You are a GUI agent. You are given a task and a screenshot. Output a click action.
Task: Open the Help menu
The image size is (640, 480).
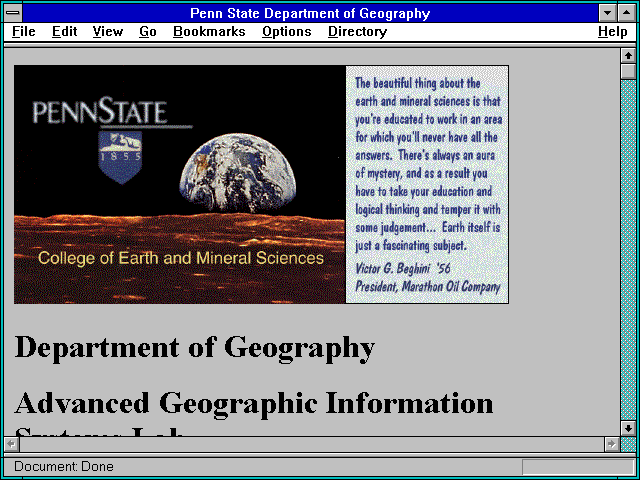(x=613, y=32)
